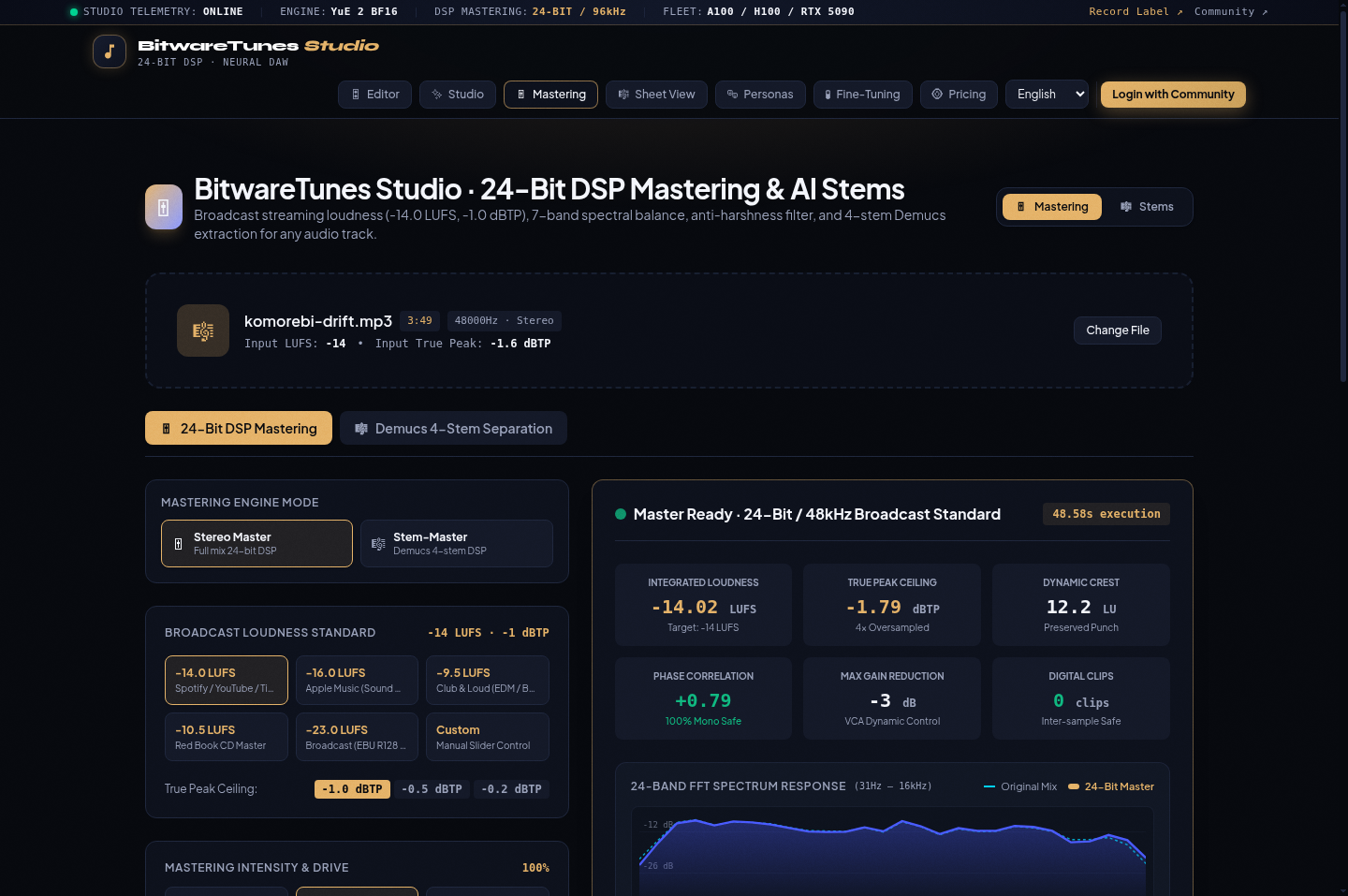1348x896 pixels.
Task: Click the Change File button
Action: 1118,330
